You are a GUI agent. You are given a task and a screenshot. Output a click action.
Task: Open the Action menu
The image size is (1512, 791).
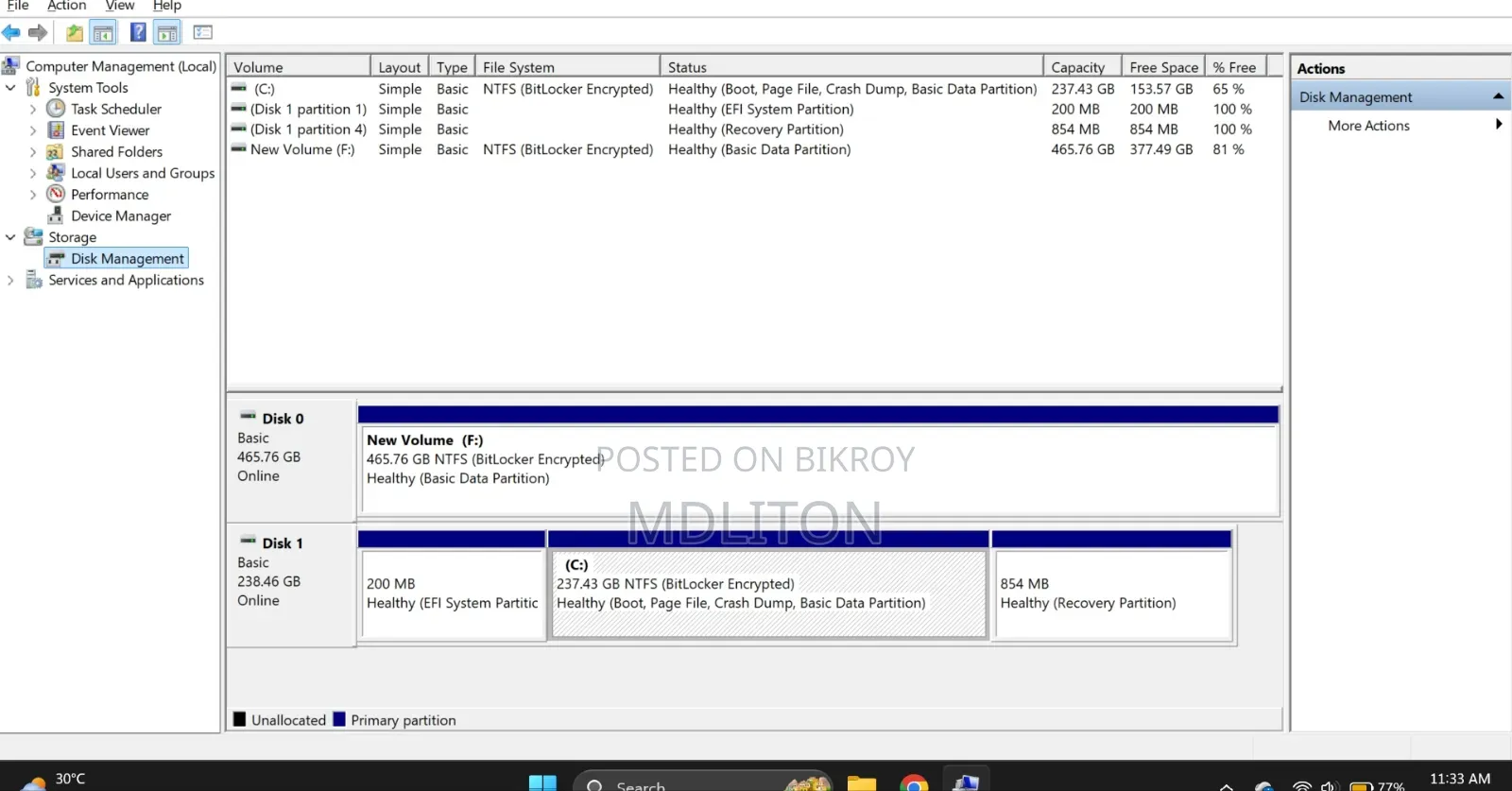point(67,6)
